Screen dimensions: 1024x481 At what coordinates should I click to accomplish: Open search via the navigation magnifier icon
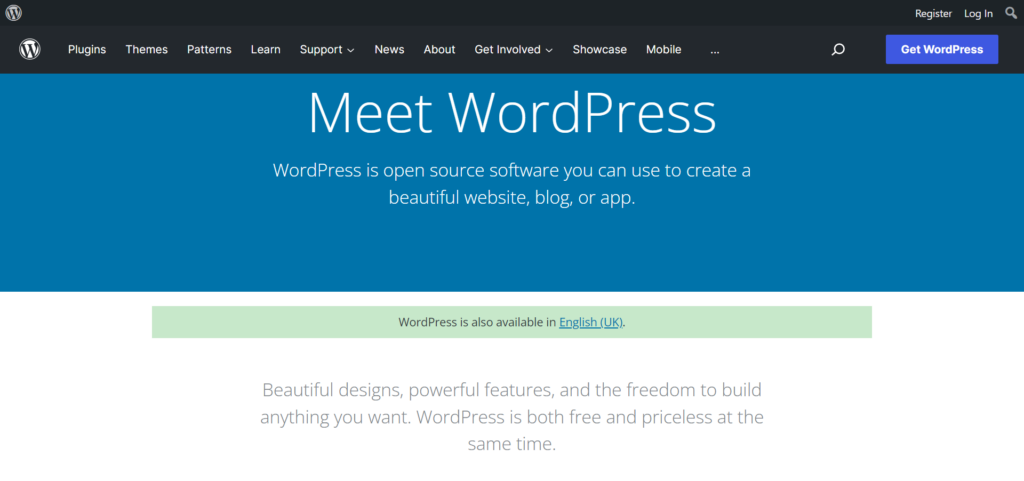[x=838, y=50]
